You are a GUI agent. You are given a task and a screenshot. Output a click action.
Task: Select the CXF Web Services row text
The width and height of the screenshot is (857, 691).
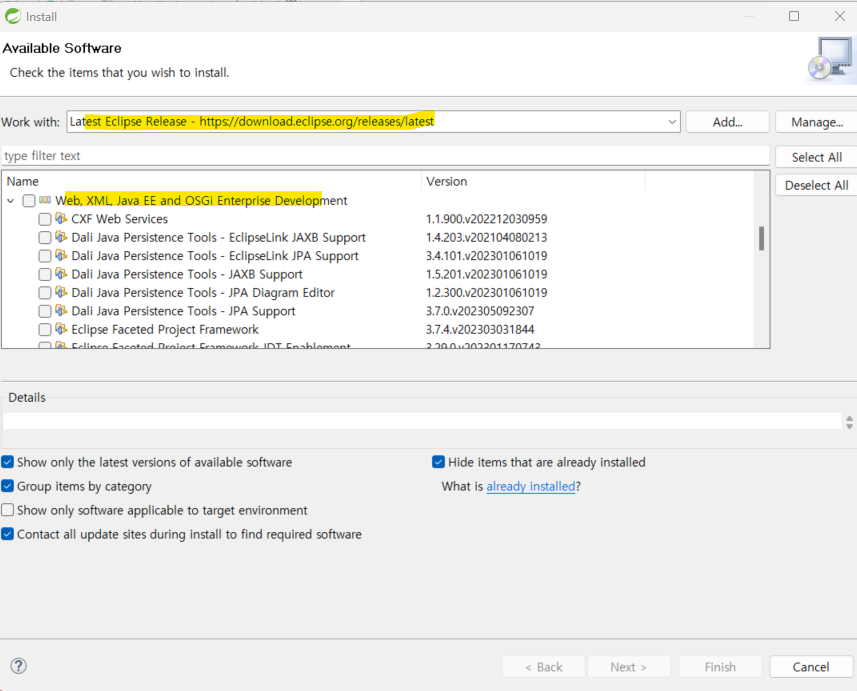tap(120, 219)
